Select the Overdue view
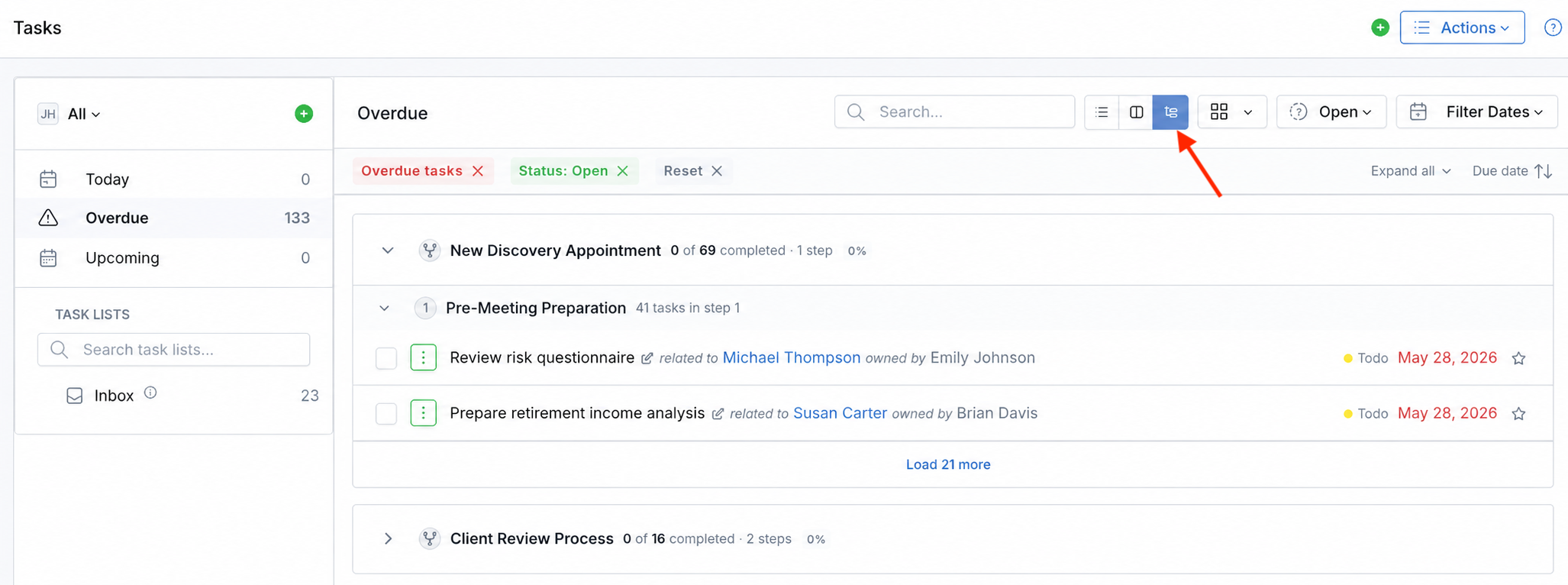Viewport: 1568px width, 585px height. pyautogui.click(x=174, y=218)
